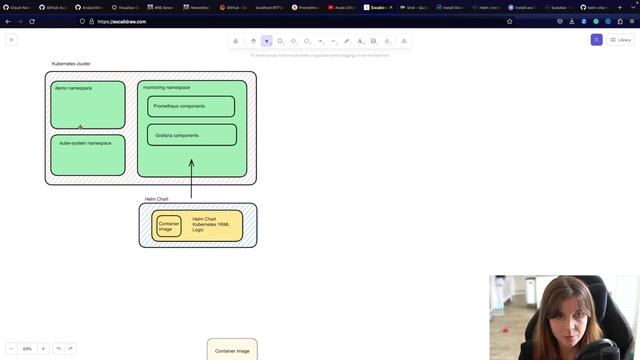Open the Excalidraw hamburger main menu
640x360 pixels.
click(x=11, y=40)
